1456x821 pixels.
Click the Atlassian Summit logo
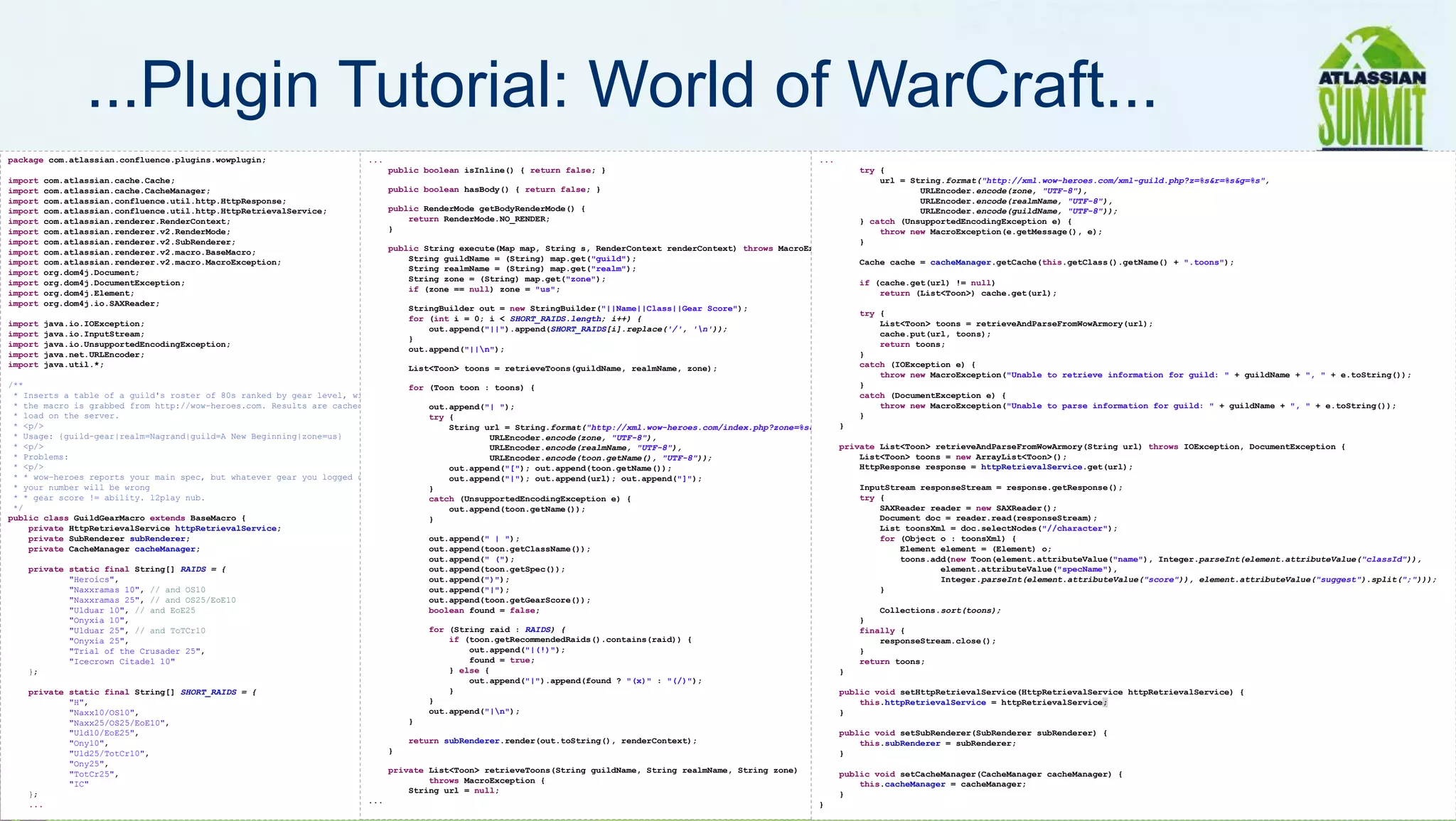pos(1371,88)
